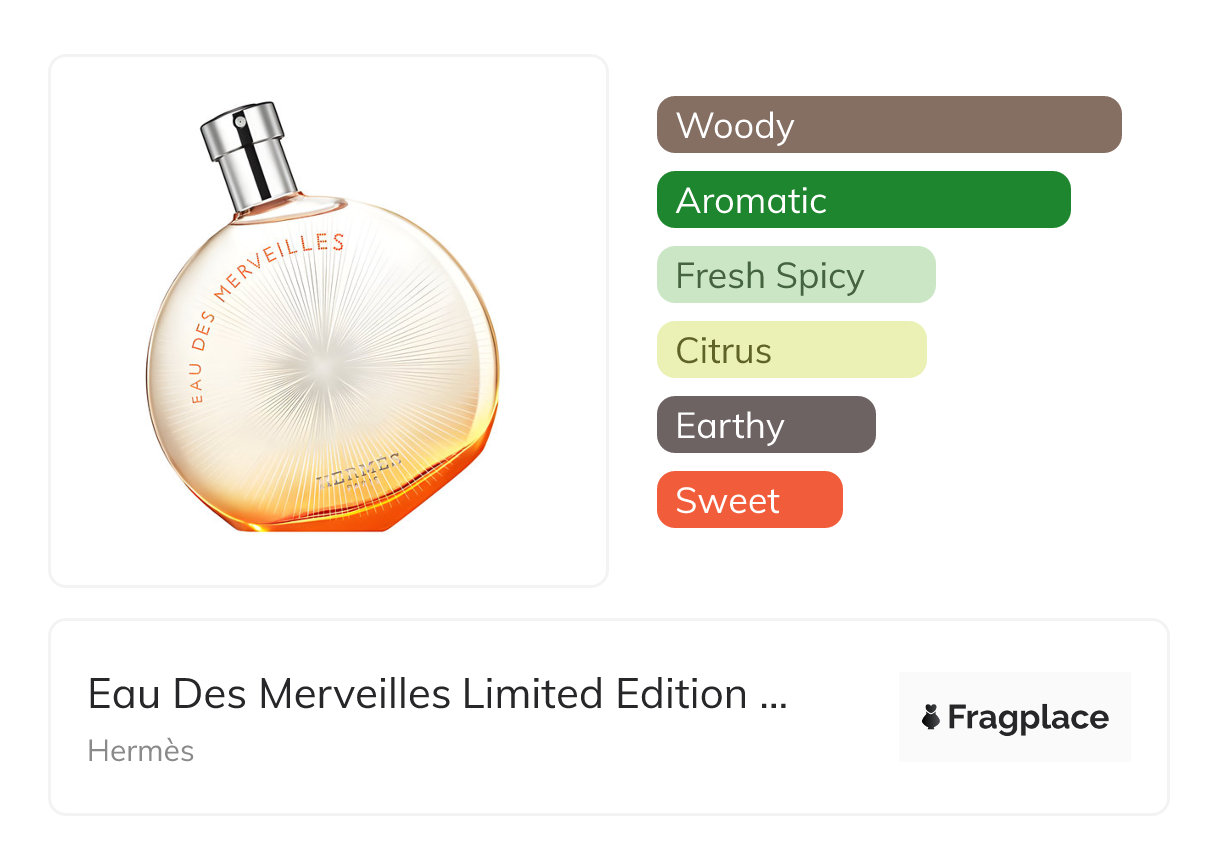The width and height of the screenshot is (1218, 864).
Task: Click the gray Earthy accord bar
Action: (x=766, y=425)
